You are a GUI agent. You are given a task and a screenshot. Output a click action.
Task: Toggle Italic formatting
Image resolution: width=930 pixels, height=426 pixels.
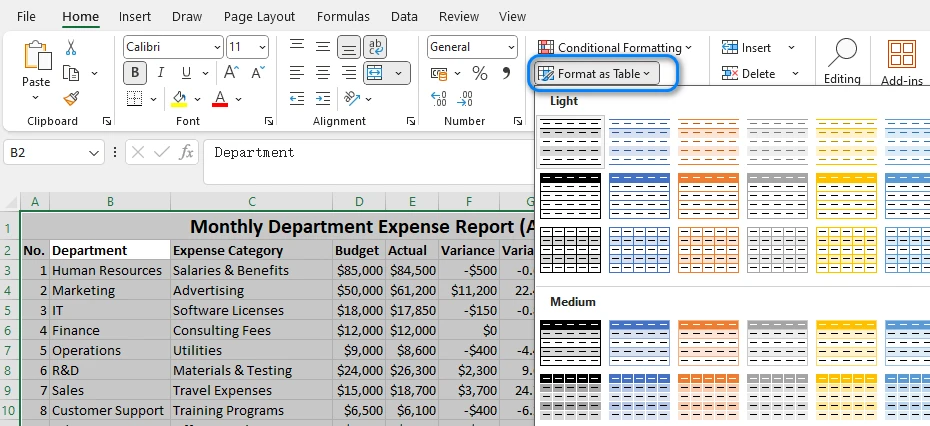(161, 73)
